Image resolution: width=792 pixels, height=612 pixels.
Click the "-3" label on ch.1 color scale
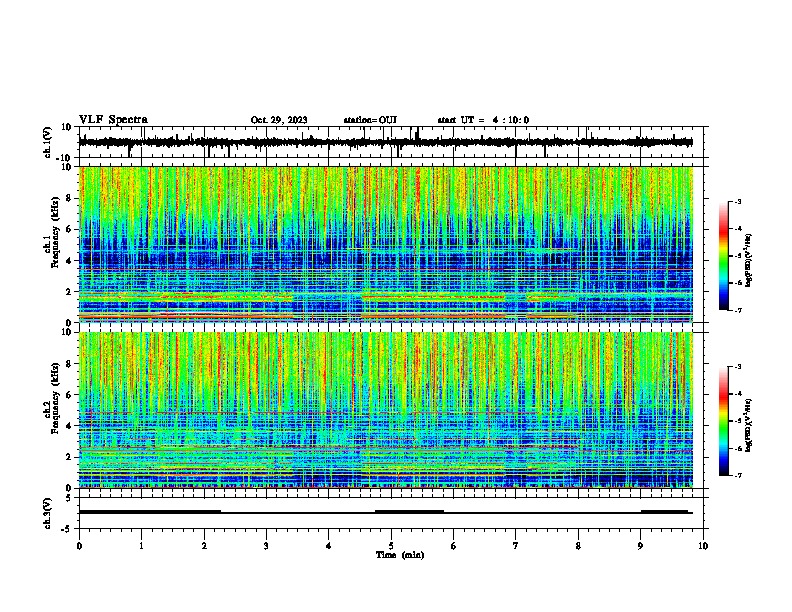tap(737, 201)
